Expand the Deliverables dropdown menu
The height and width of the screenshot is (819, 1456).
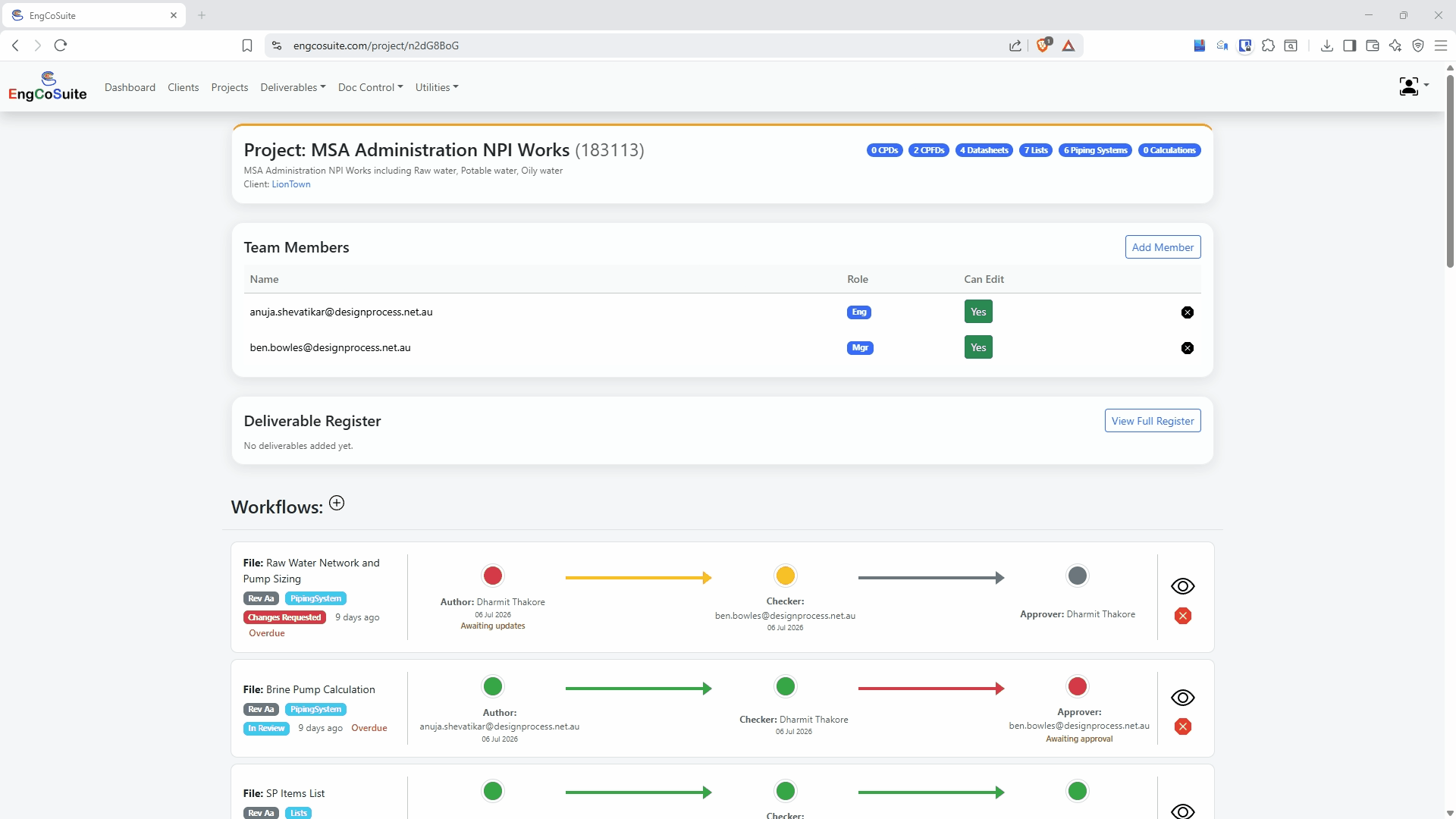point(293,87)
